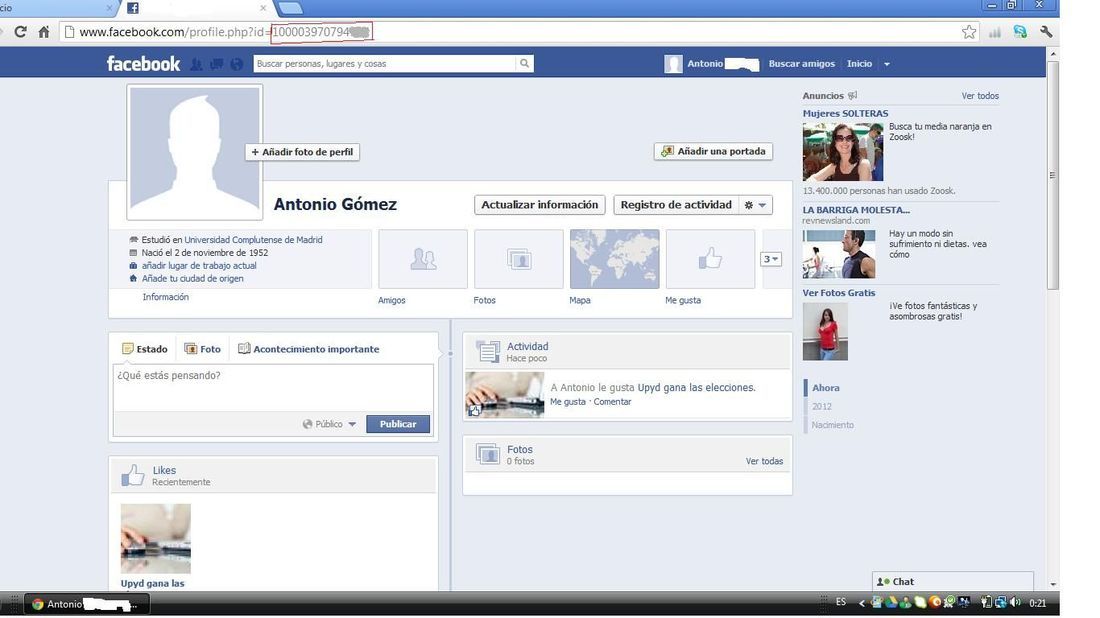Click the Actividad section icon
The image size is (1100, 618).
488,351
